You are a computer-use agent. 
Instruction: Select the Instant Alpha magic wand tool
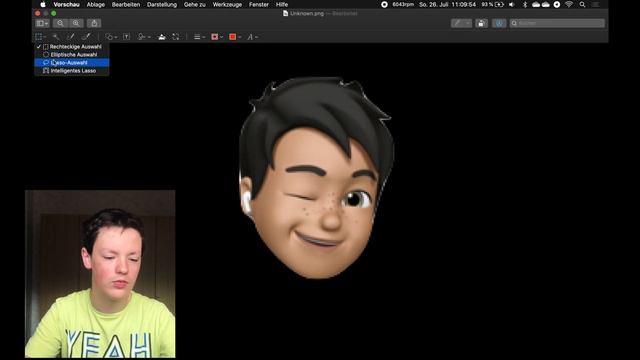56,37
